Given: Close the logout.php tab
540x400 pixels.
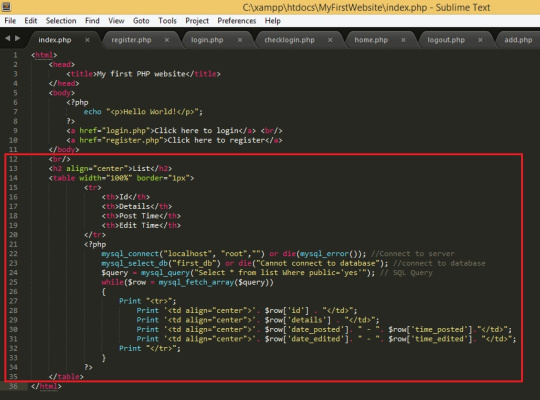Looking at the screenshot, I should point(480,40).
